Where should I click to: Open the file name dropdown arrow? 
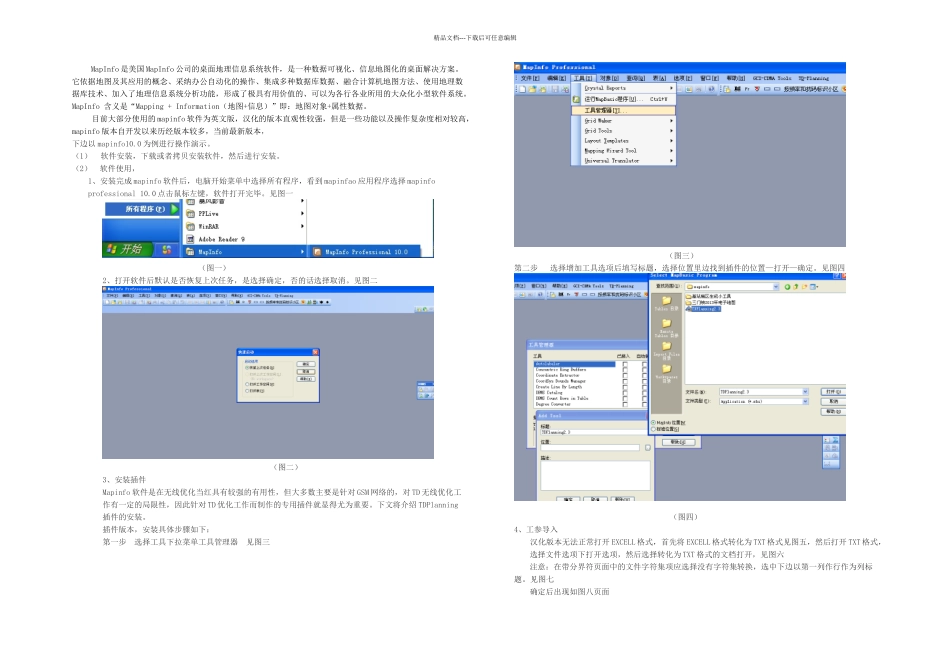coord(805,391)
